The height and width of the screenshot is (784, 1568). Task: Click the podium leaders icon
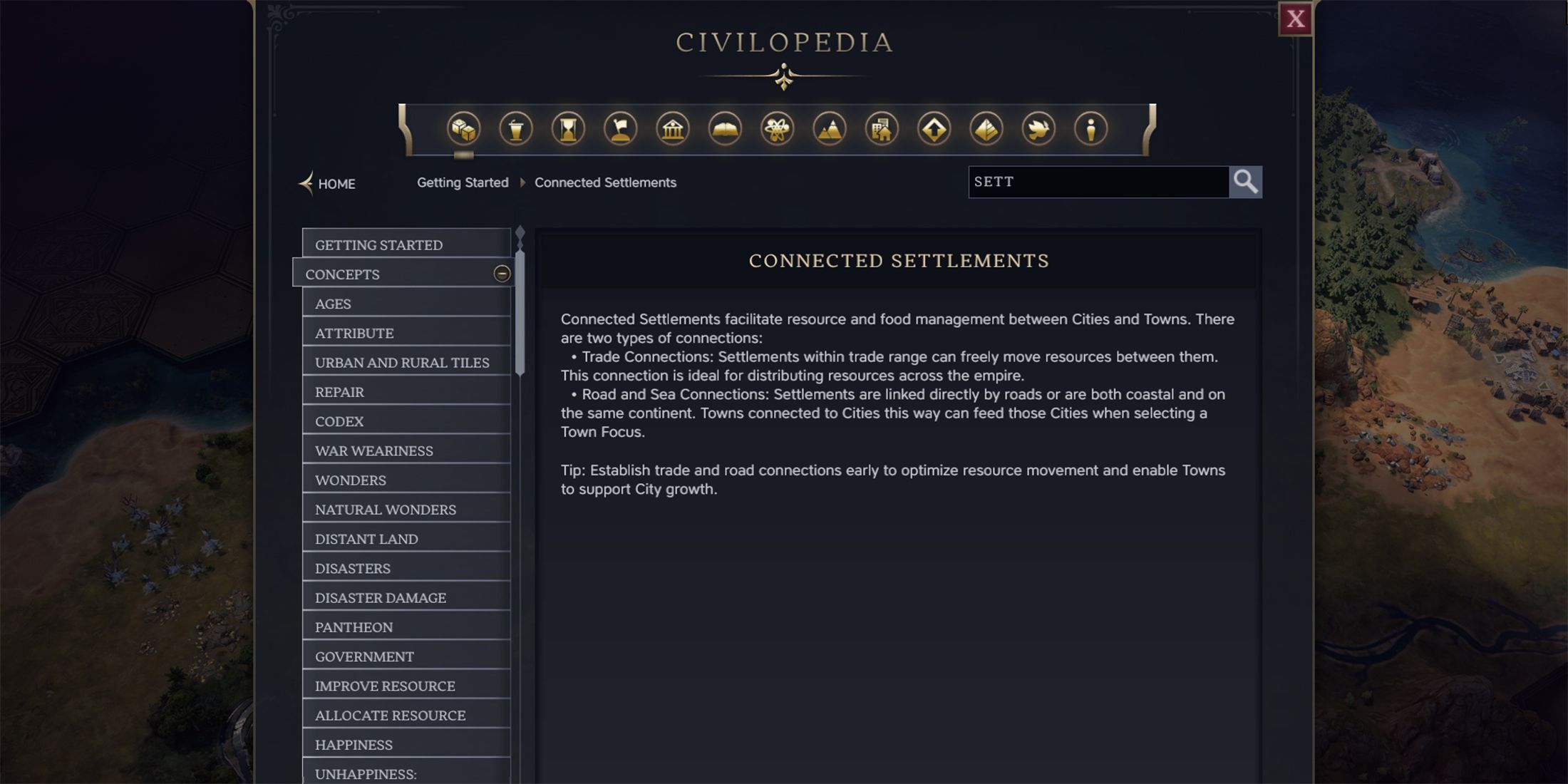point(516,129)
